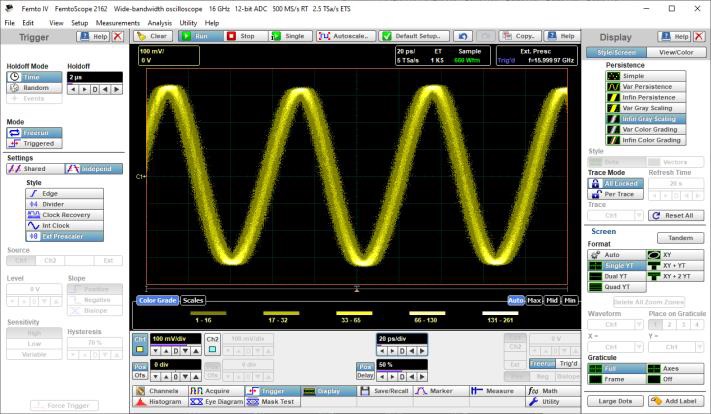The width and height of the screenshot is (711, 414).
Task: Click the Reset All button
Action: coord(674,215)
